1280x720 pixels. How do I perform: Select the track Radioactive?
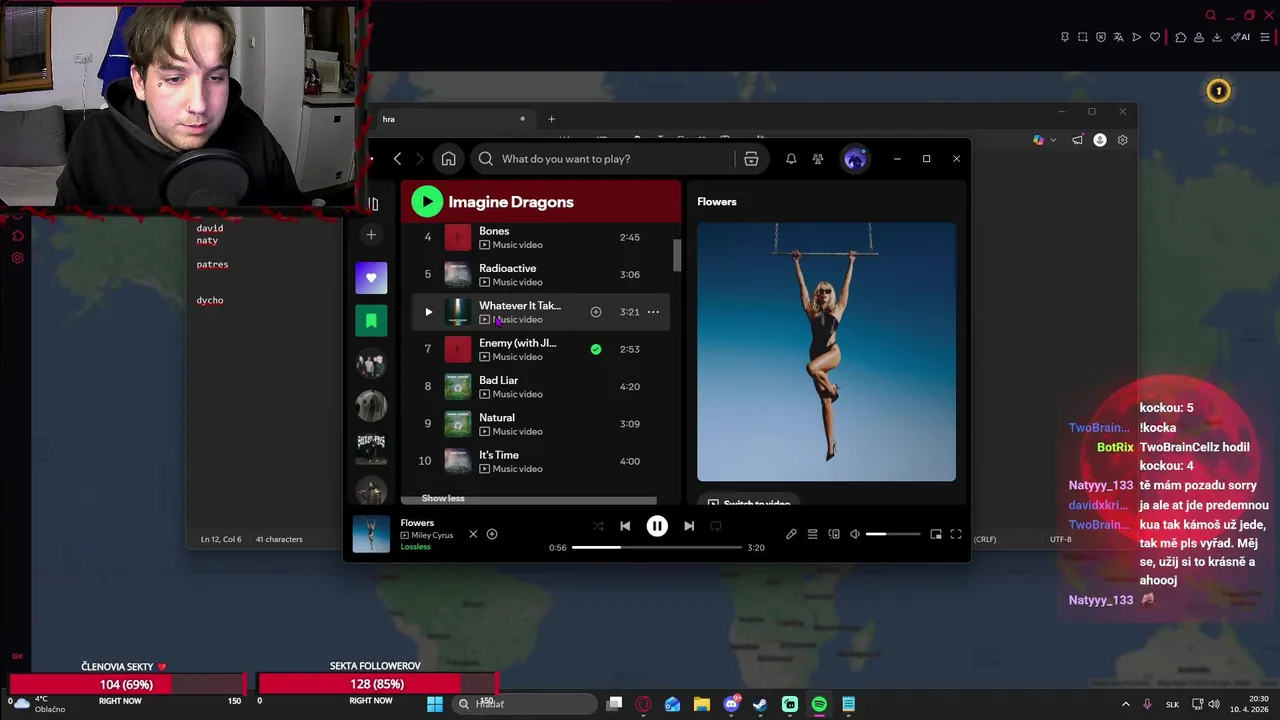coord(540,275)
